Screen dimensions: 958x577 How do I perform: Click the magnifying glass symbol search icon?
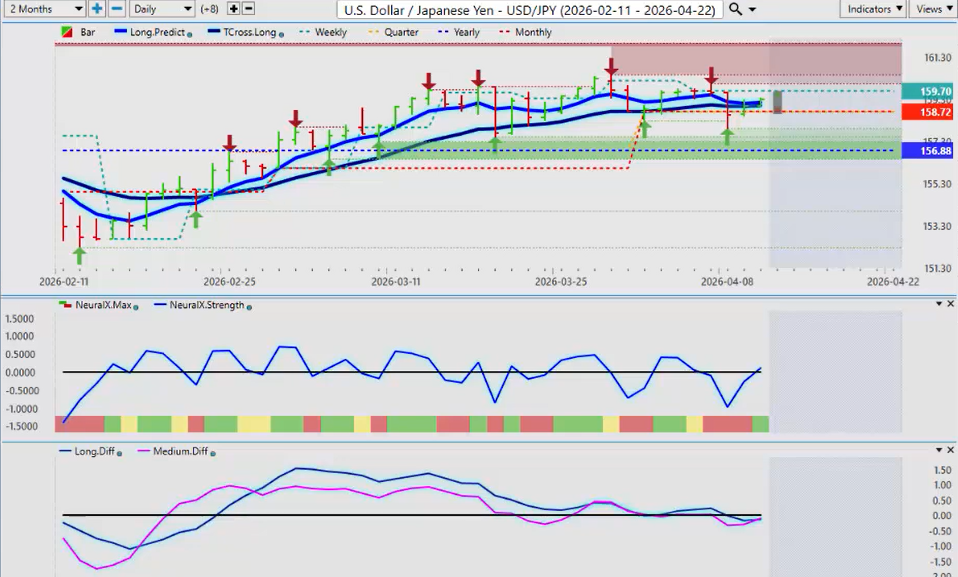[x=735, y=9]
